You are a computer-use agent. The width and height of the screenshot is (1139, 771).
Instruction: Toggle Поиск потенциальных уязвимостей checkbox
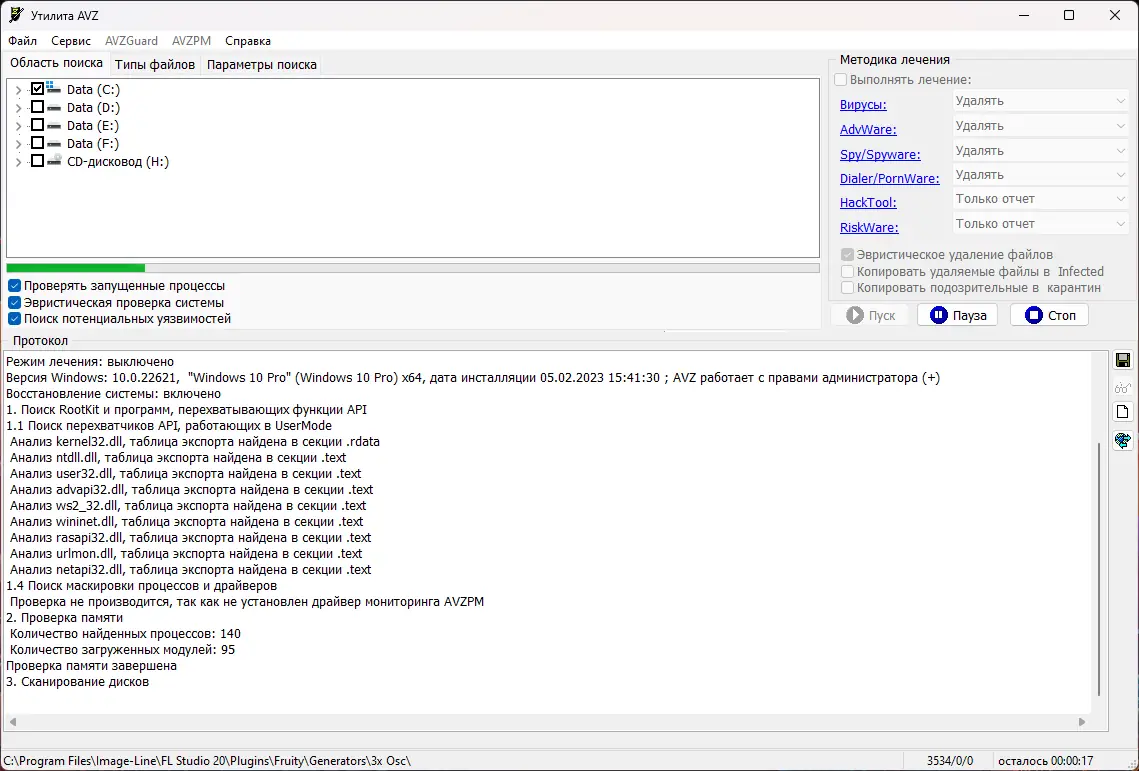point(15,318)
